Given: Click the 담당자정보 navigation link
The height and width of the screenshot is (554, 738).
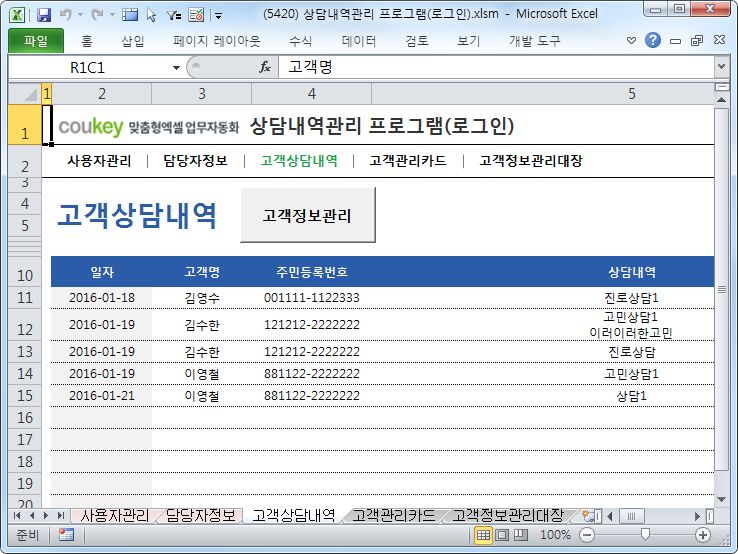Looking at the screenshot, I should 195,161.
